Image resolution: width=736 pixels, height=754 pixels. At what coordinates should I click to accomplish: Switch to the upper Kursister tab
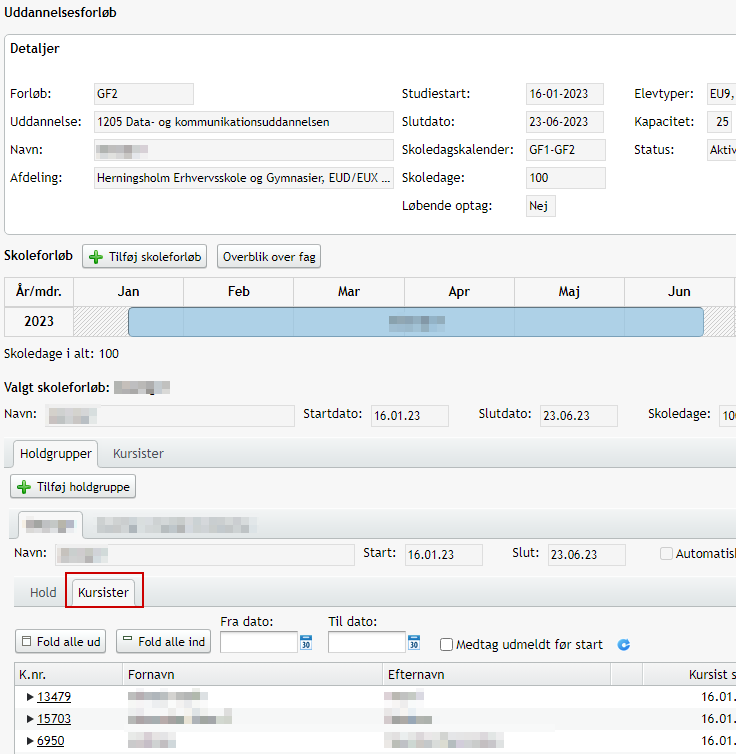pyautogui.click(x=138, y=453)
